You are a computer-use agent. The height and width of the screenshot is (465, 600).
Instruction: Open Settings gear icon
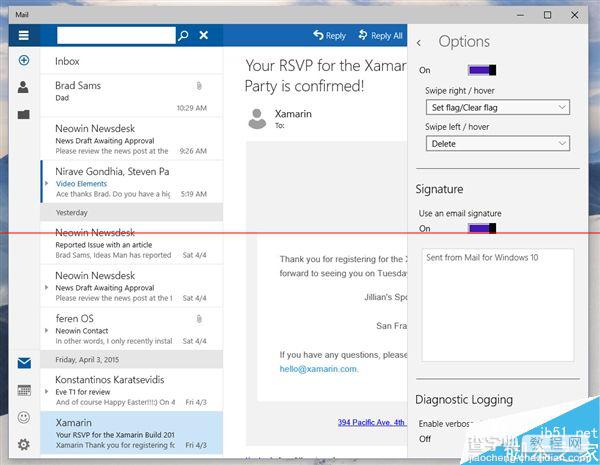(24, 445)
